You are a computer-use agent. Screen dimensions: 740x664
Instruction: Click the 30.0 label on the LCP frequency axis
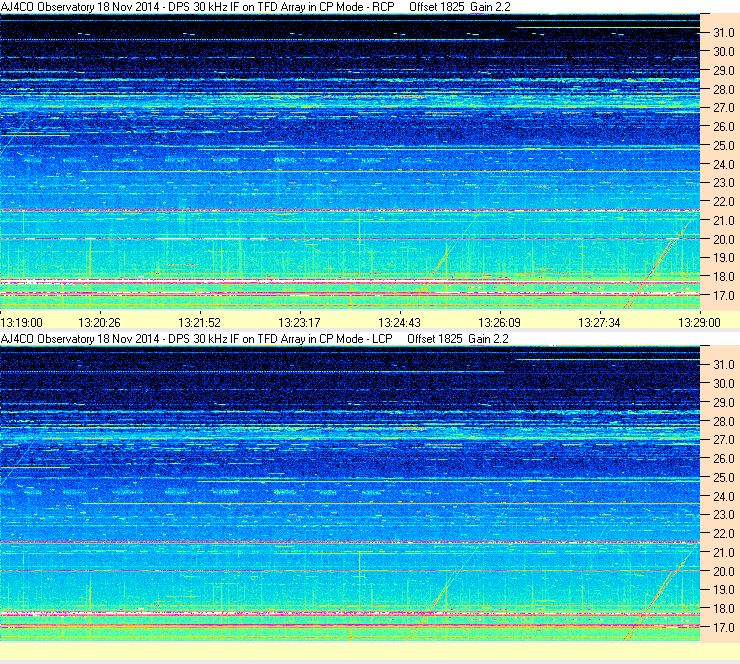pyautogui.click(x=723, y=384)
